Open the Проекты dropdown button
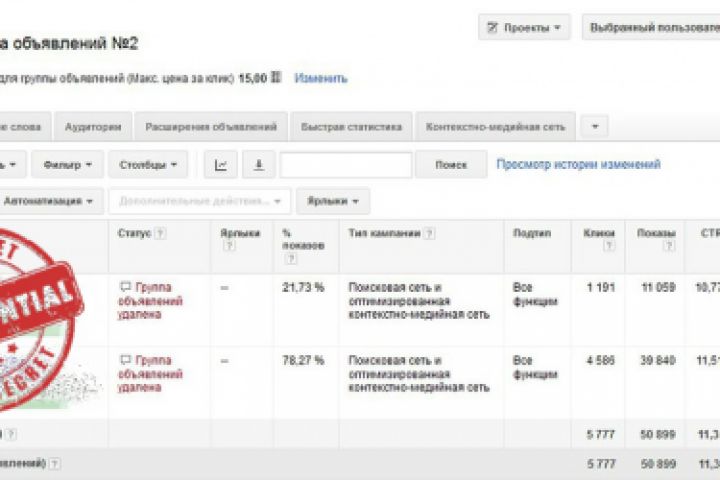This screenshot has width=720, height=480. point(524,28)
